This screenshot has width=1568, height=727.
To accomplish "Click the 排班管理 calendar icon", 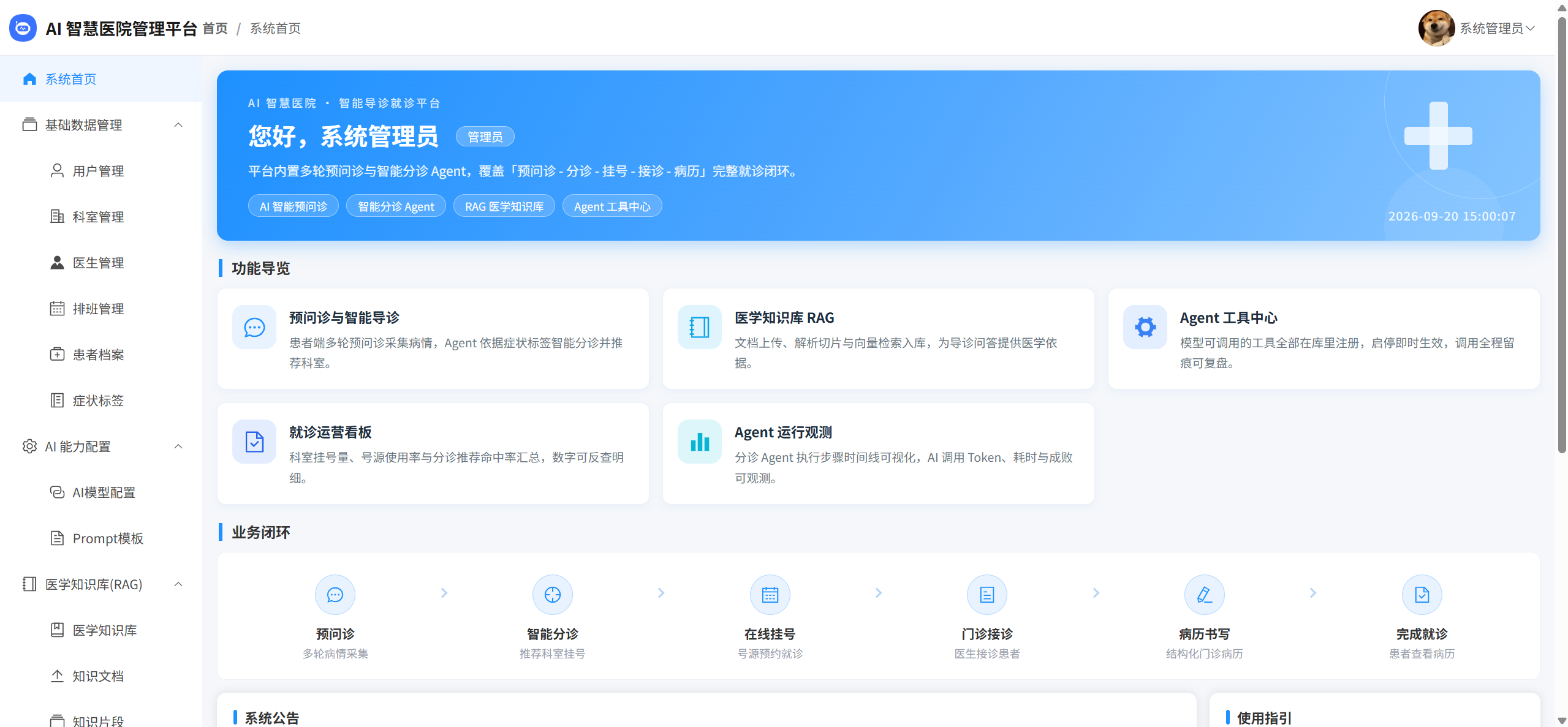I will coord(57,308).
